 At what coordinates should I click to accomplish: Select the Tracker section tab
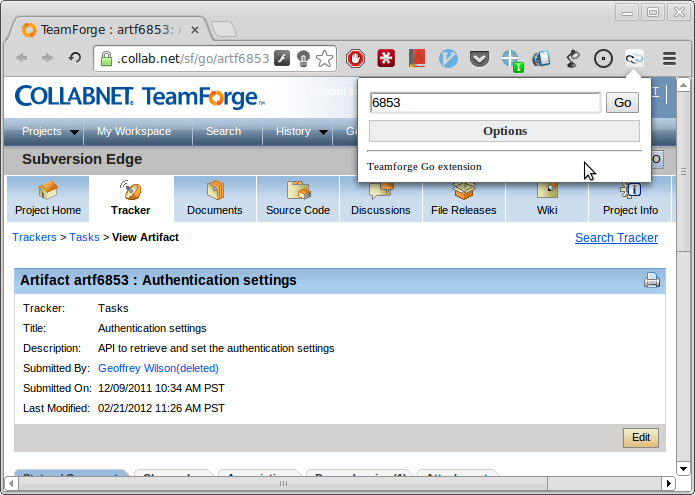(131, 199)
